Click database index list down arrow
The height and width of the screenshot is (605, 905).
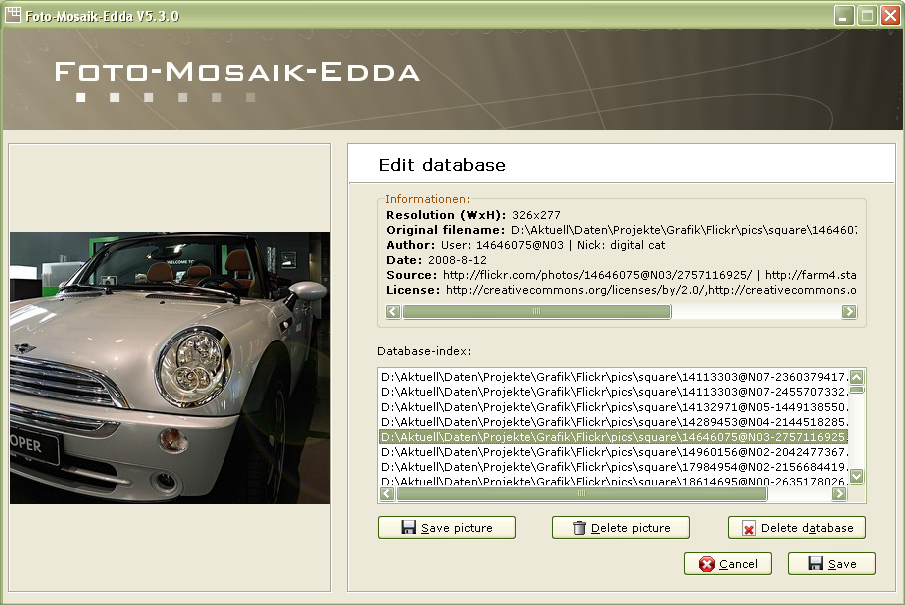click(x=857, y=476)
